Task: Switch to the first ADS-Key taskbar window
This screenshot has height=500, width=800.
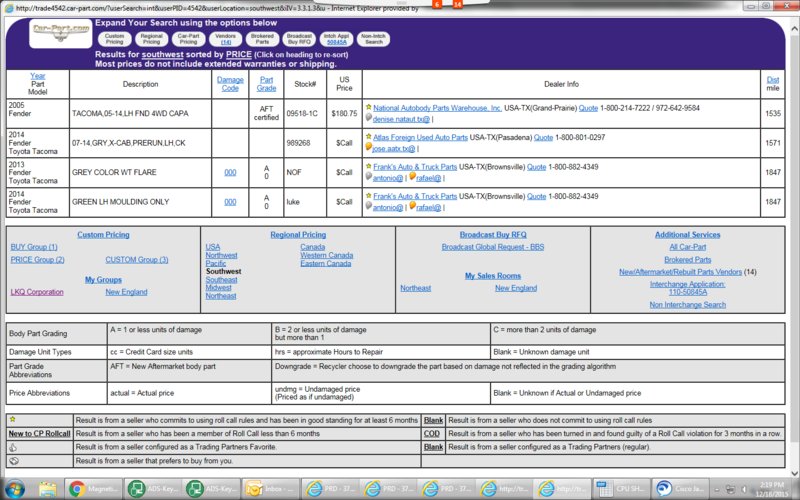Action: click(152, 489)
